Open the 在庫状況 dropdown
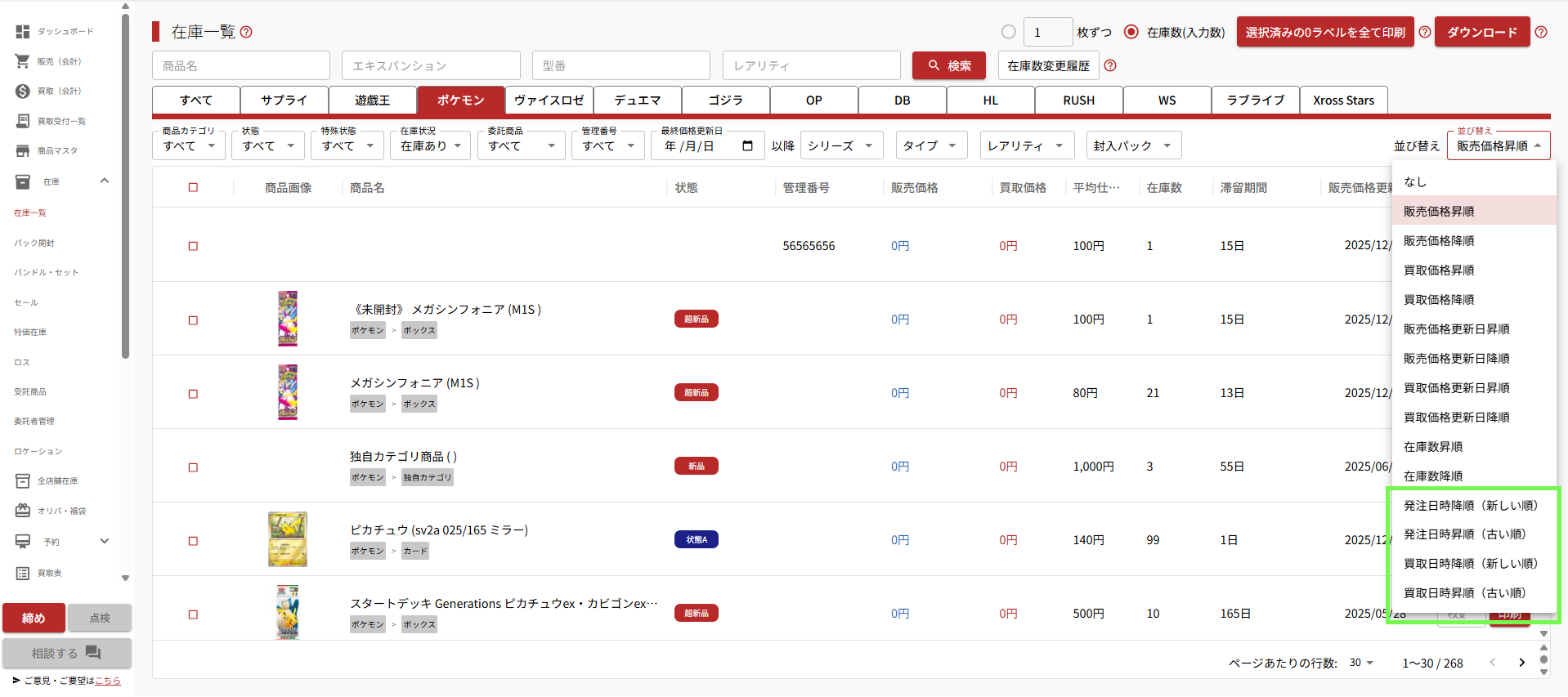 point(431,145)
